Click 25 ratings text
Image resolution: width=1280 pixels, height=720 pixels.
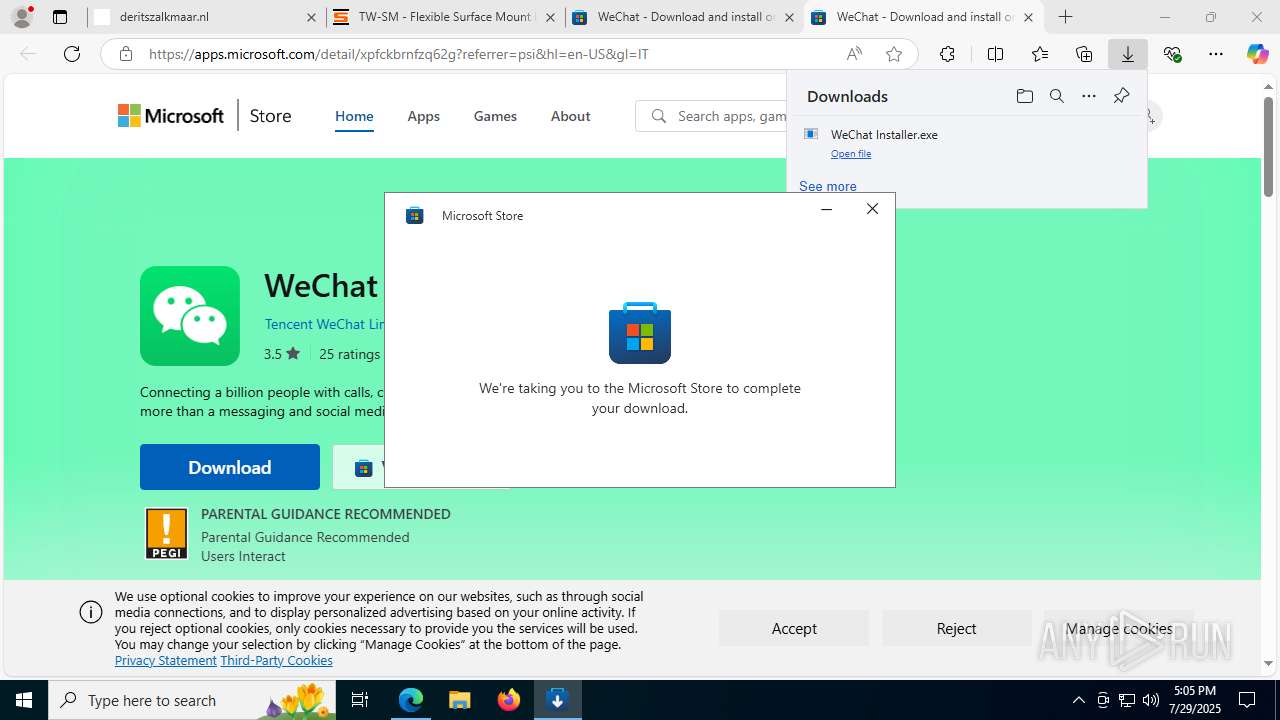[x=349, y=354]
